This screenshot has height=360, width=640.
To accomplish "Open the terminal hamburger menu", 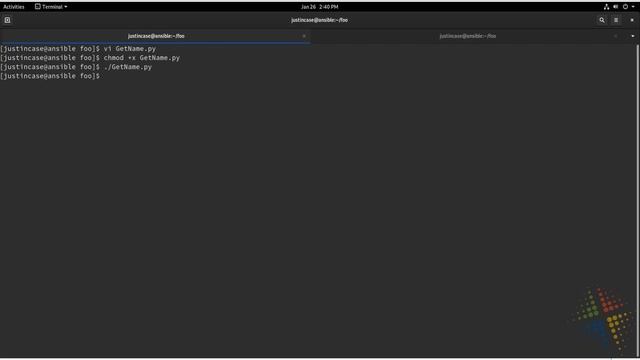I will click(616, 20).
